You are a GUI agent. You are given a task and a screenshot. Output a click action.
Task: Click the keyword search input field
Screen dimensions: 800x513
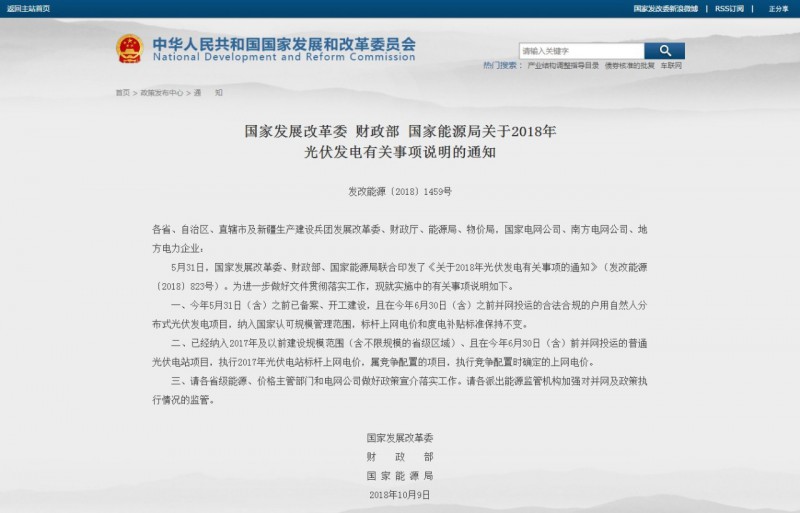580,50
